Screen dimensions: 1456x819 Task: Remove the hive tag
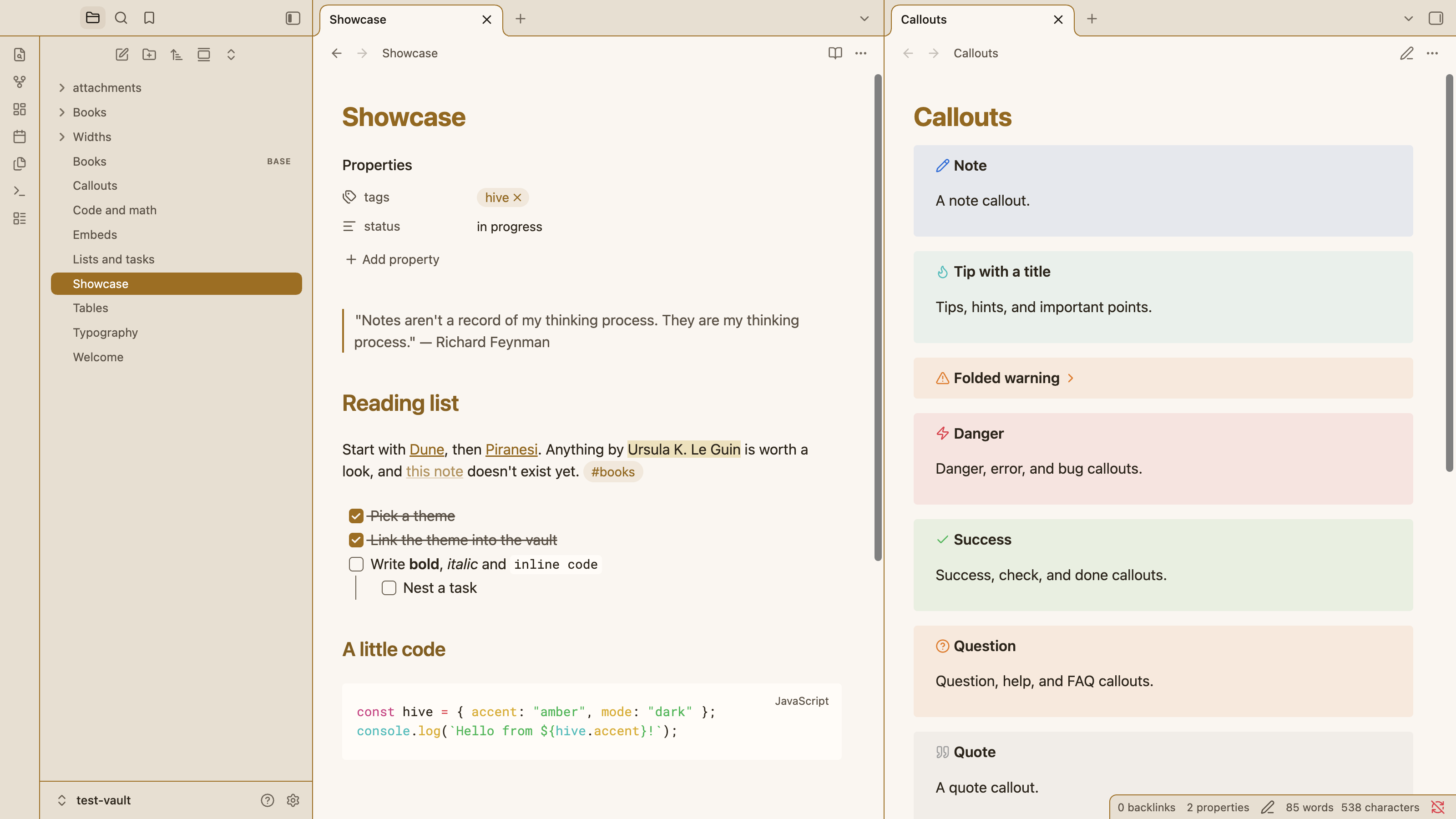pyautogui.click(x=517, y=197)
